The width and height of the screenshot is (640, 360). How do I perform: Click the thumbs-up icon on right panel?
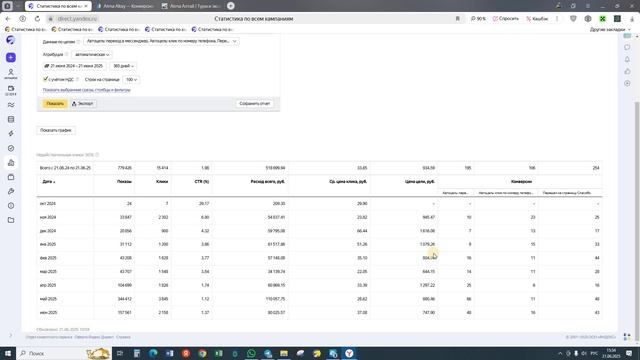click(x=627, y=71)
